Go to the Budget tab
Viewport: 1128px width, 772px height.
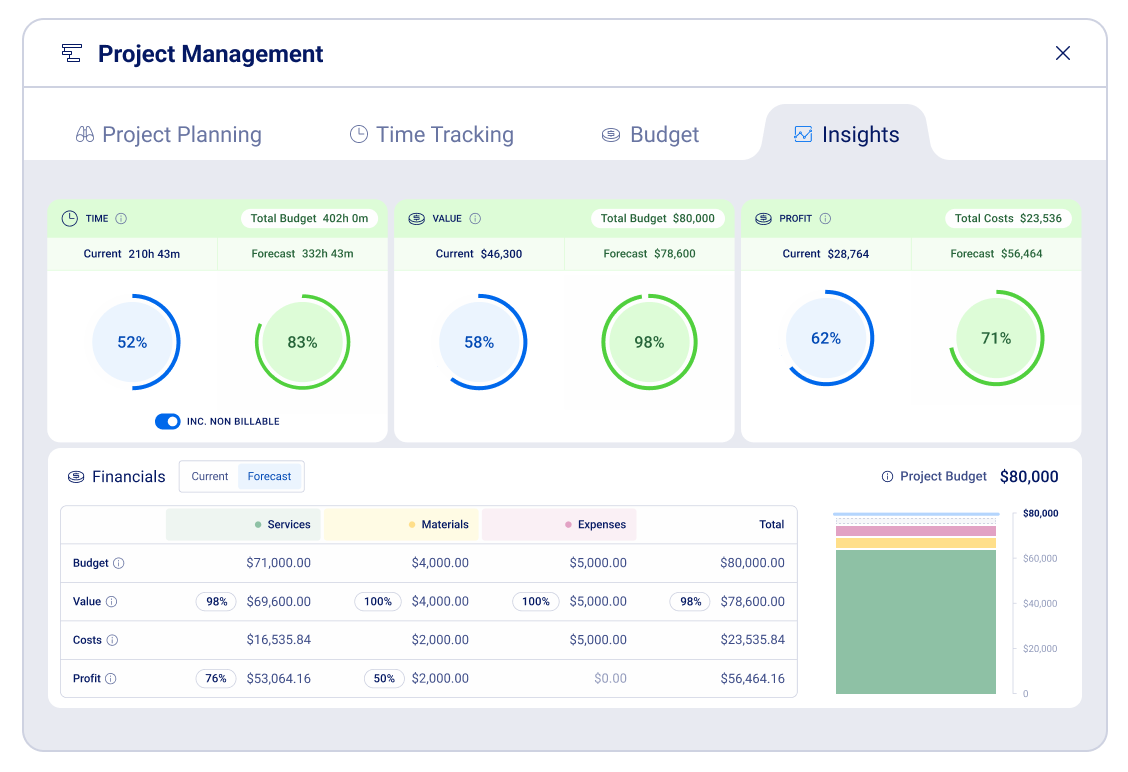650,135
